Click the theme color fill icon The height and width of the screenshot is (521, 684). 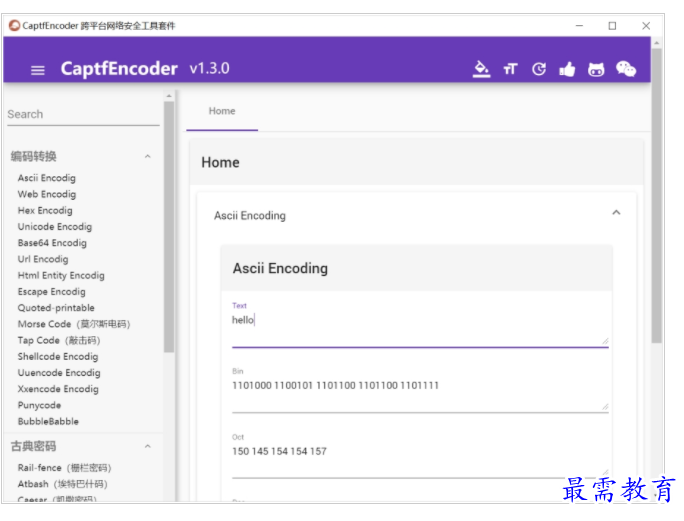click(x=481, y=69)
